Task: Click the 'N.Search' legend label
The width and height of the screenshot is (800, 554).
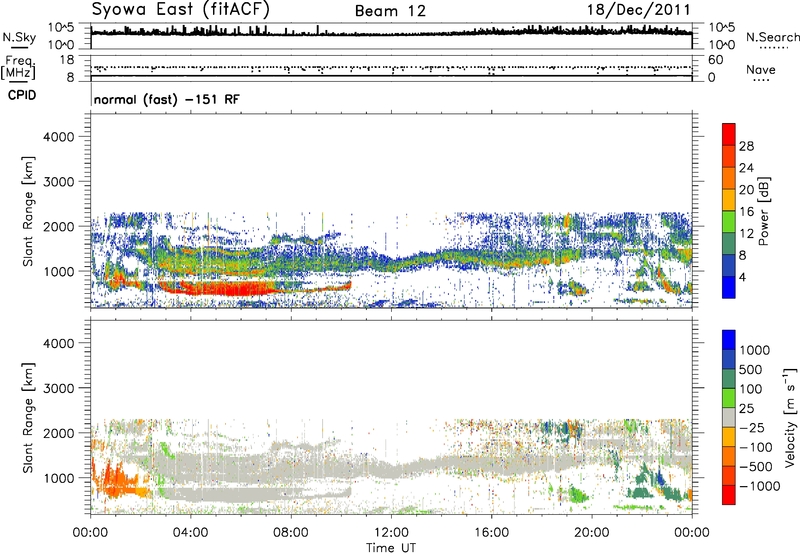Action: 772,37
